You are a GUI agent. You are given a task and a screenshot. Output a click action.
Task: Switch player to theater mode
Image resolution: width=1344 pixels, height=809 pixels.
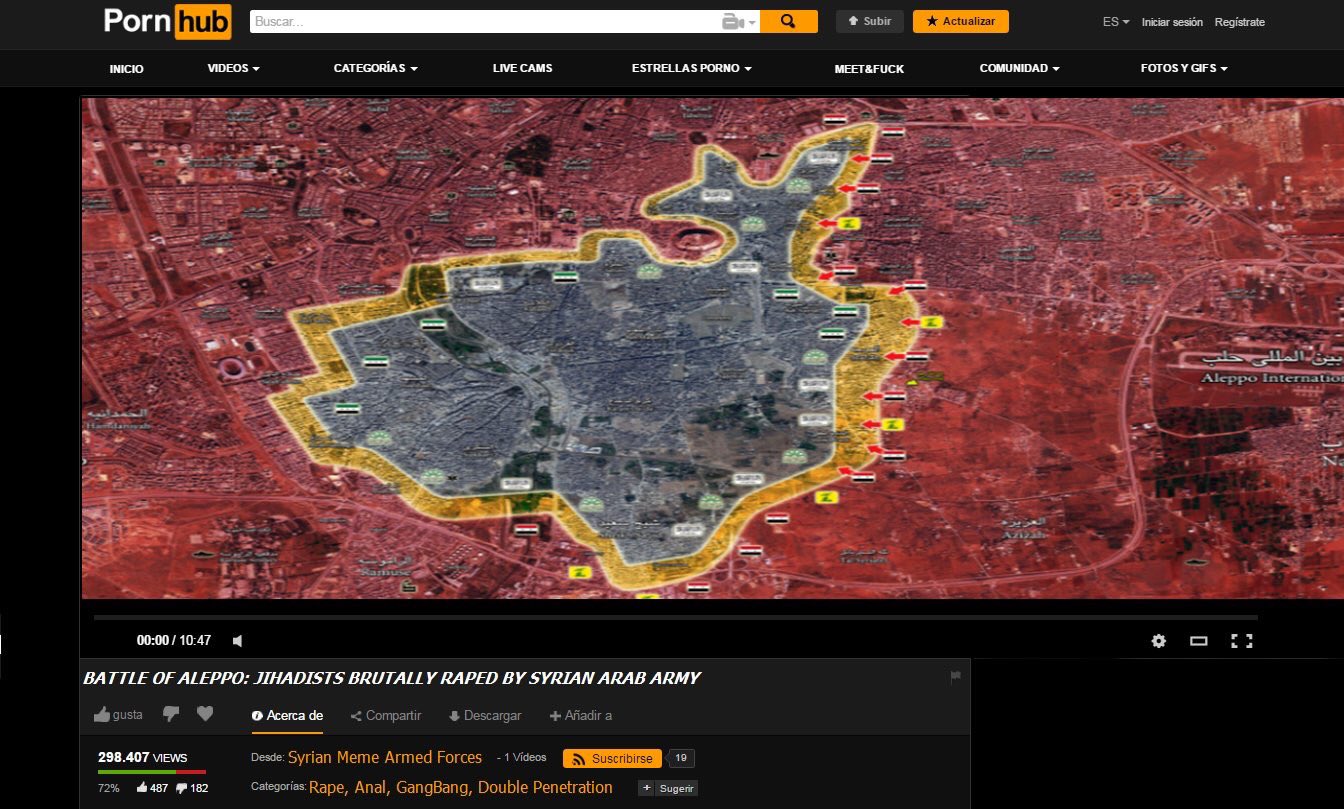click(1198, 641)
